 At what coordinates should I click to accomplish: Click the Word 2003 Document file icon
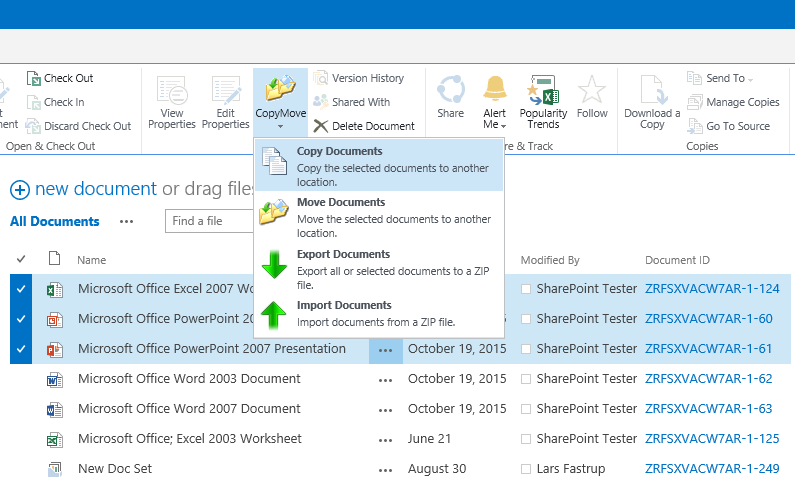pos(55,379)
